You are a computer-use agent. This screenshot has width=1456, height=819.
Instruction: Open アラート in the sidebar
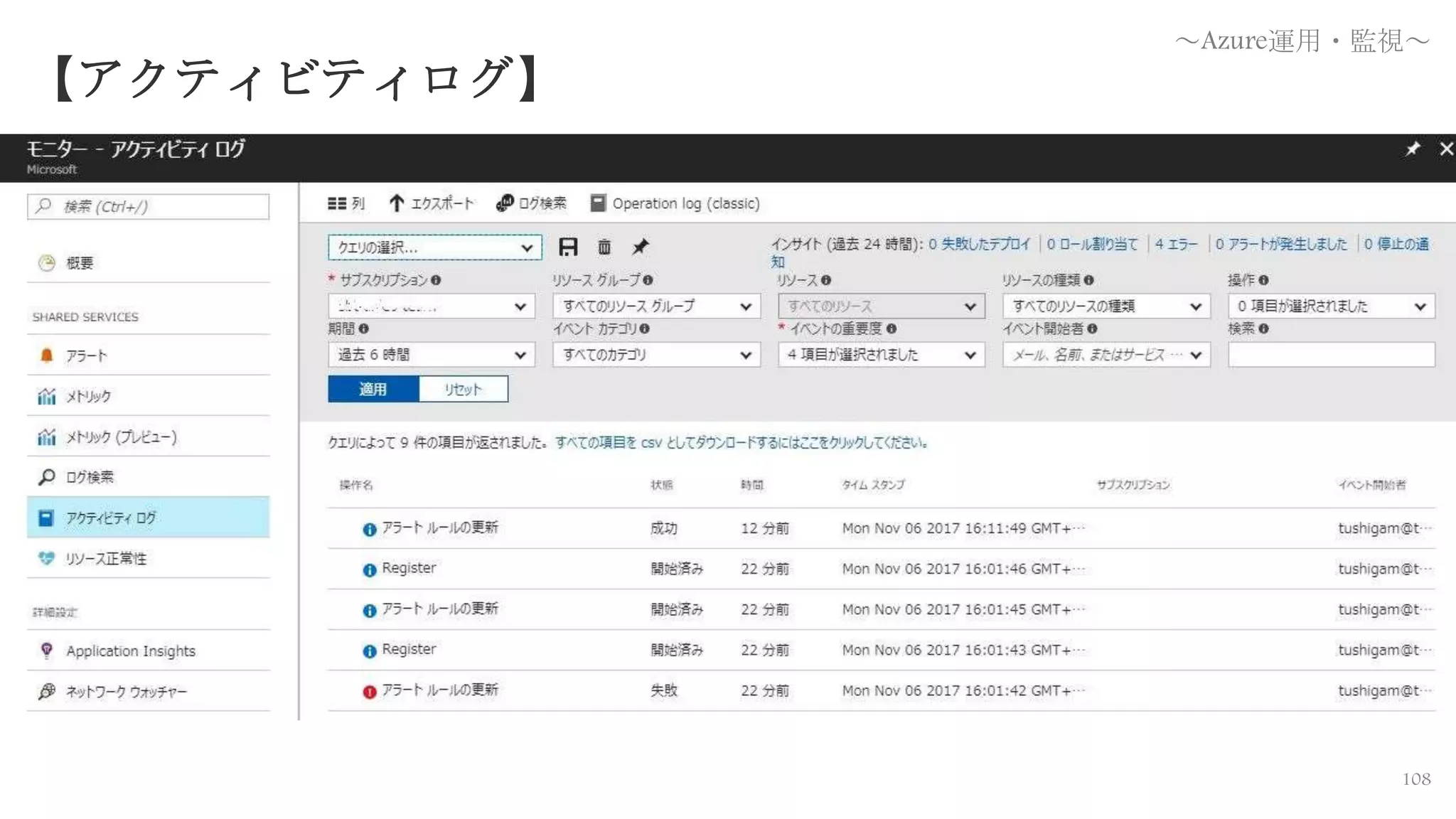pyautogui.click(x=148, y=355)
